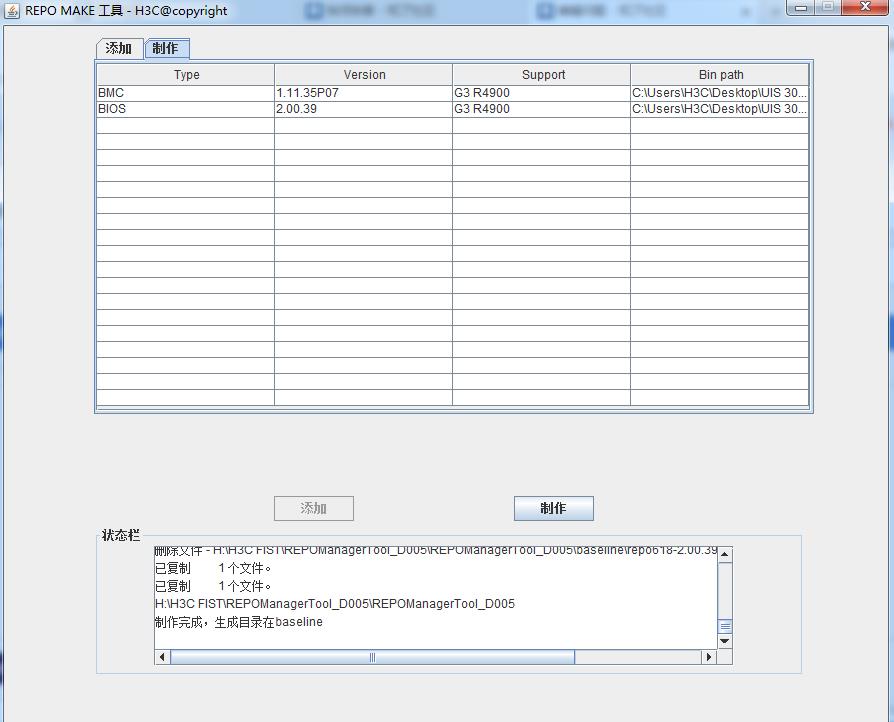Click vertical scrollbar thumb in status log
This screenshot has height=722, width=894.
pyautogui.click(x=725, y=626)
